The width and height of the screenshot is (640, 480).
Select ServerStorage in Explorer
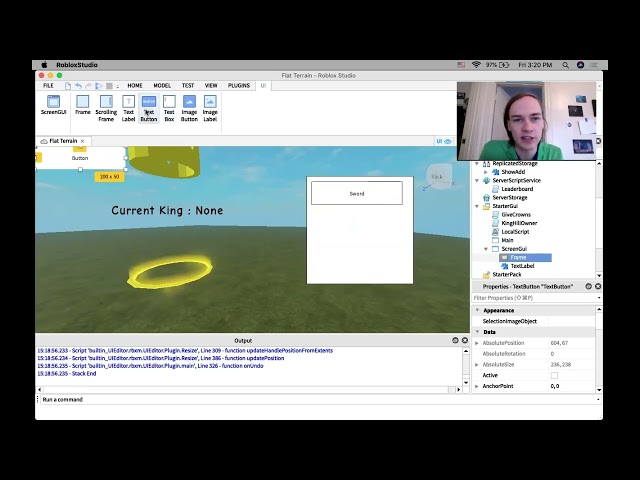click(510, 198)
